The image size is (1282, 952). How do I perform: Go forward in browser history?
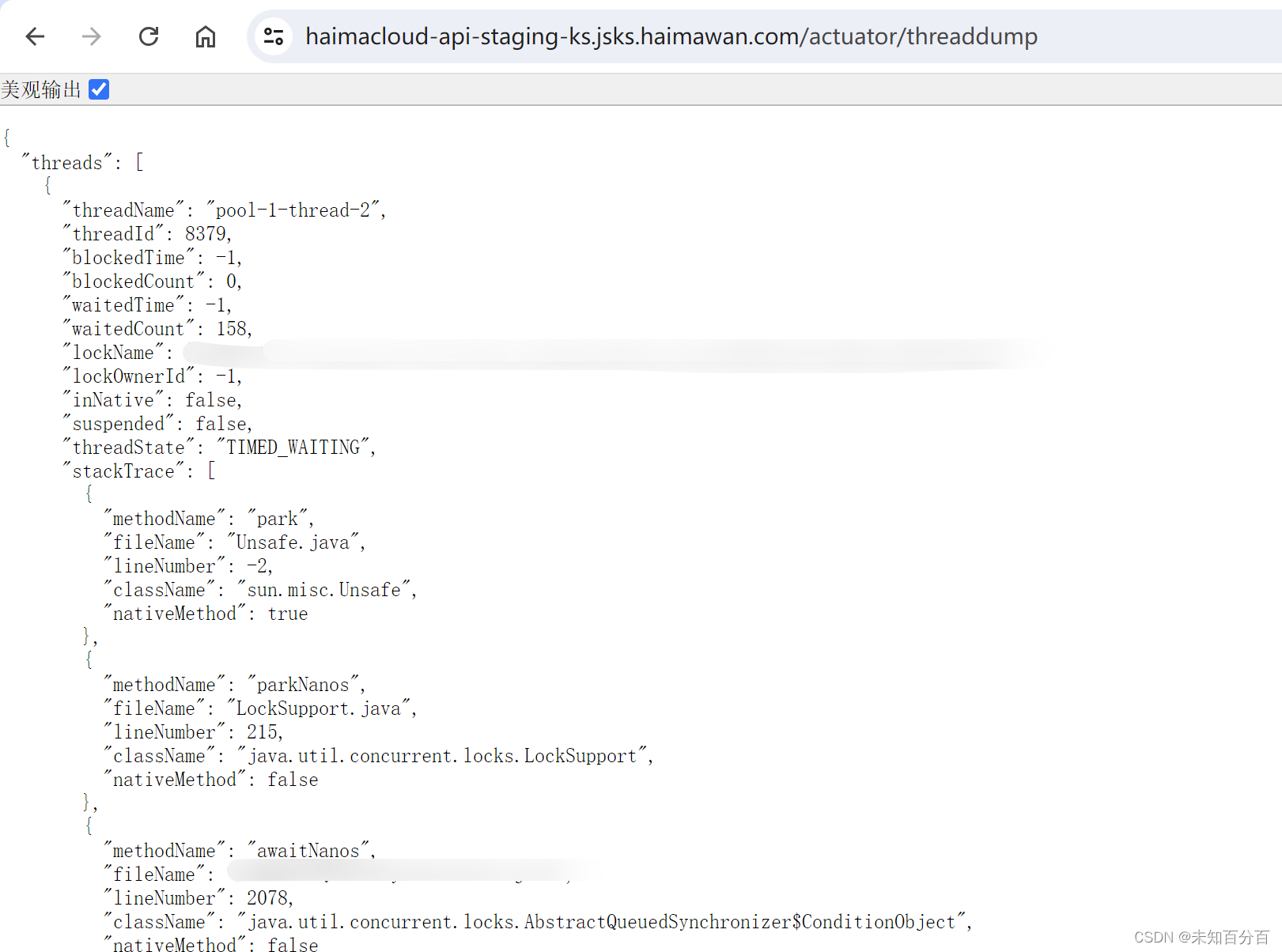pos(92,36)
